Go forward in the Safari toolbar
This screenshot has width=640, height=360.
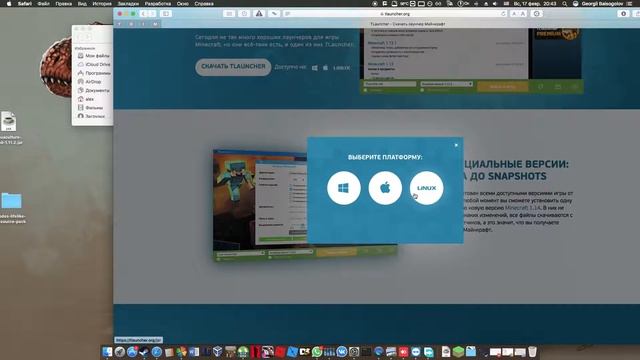151,13
